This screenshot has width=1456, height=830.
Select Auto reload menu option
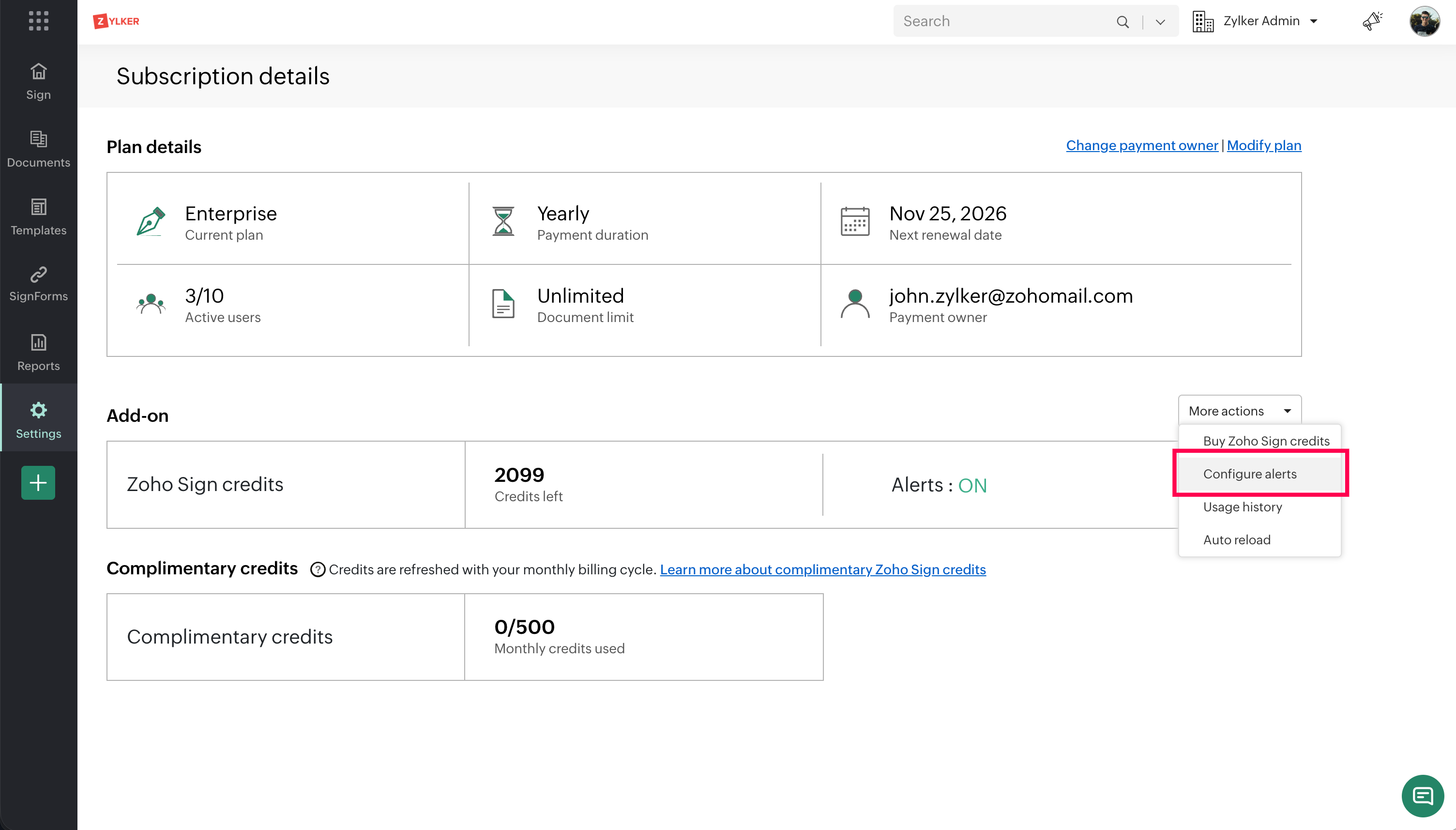pos(1236,540)
